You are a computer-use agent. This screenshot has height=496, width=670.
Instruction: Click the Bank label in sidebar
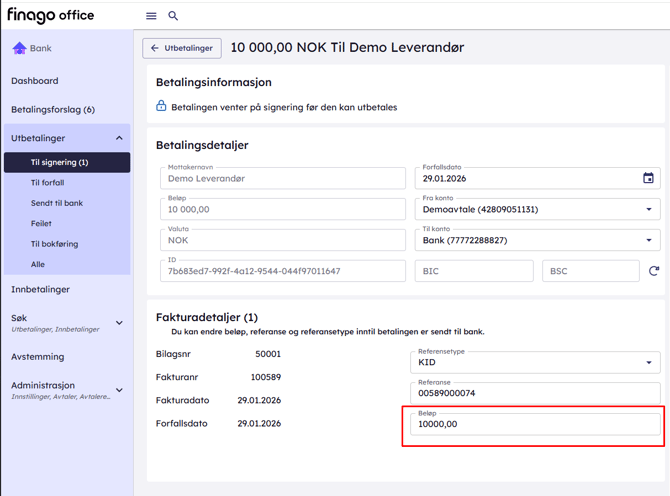tap(41, 48)
